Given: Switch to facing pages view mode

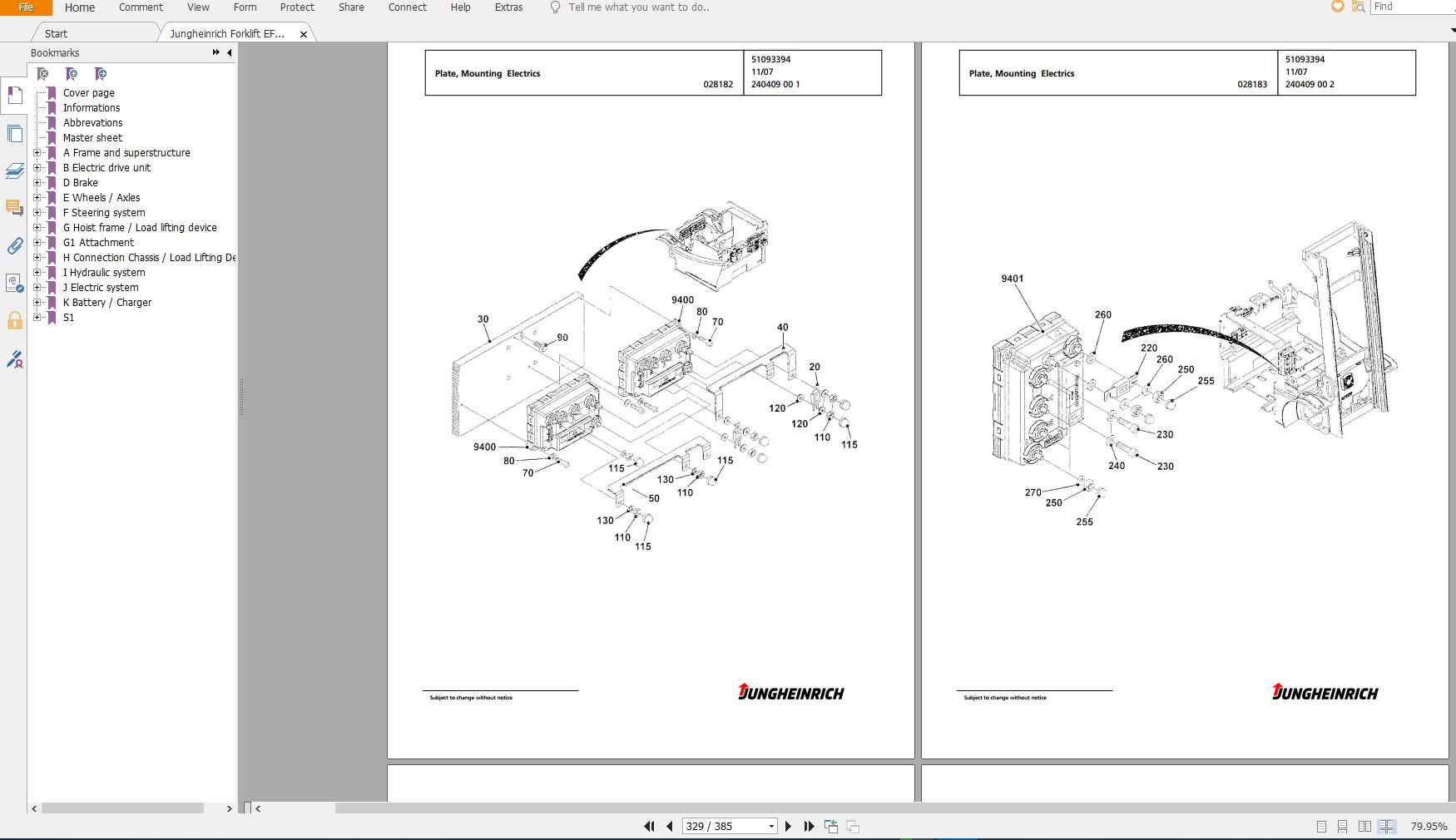Looking at the screenshot, I should 1364,827.
